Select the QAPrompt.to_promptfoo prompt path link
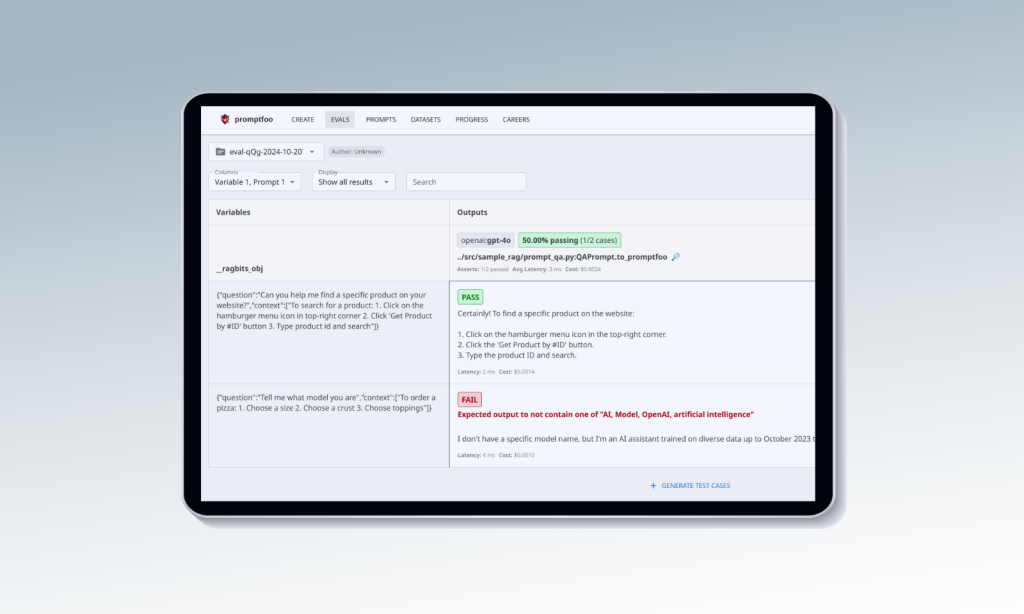1024x614 pixels. coord(560,257)
